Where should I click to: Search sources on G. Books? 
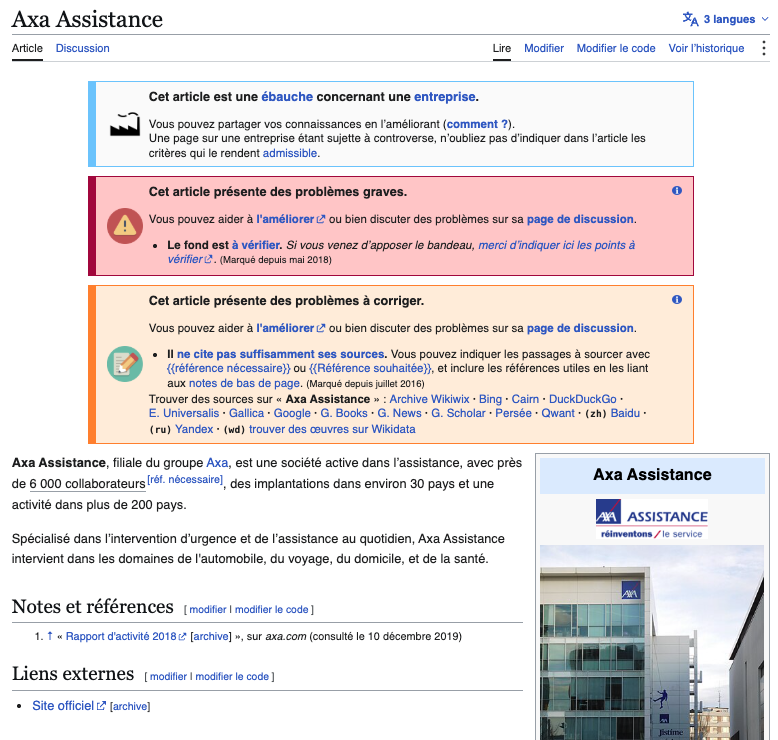pyautogui.click(x=344, y=413)
